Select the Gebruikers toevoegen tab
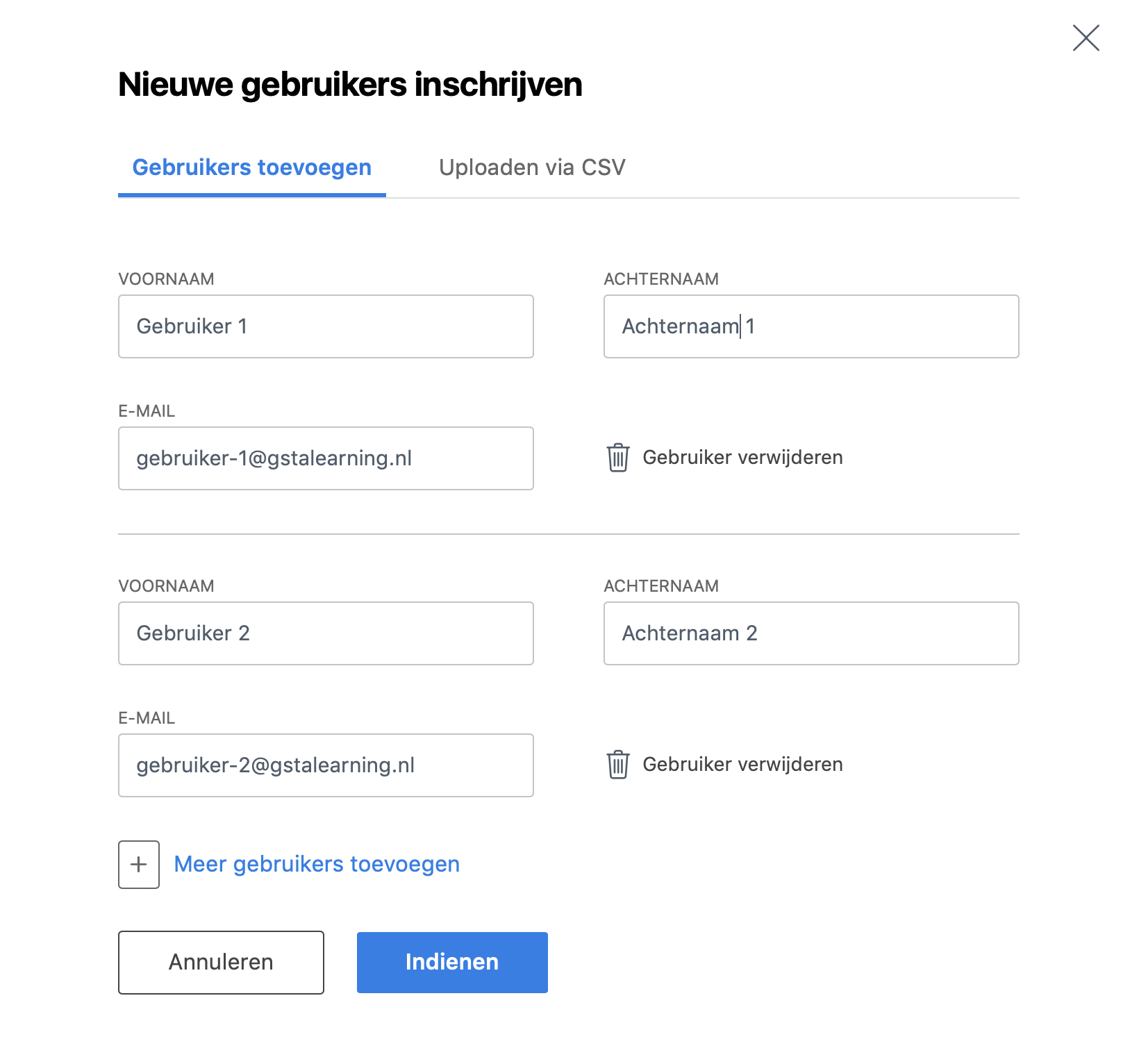 (252, 167)
